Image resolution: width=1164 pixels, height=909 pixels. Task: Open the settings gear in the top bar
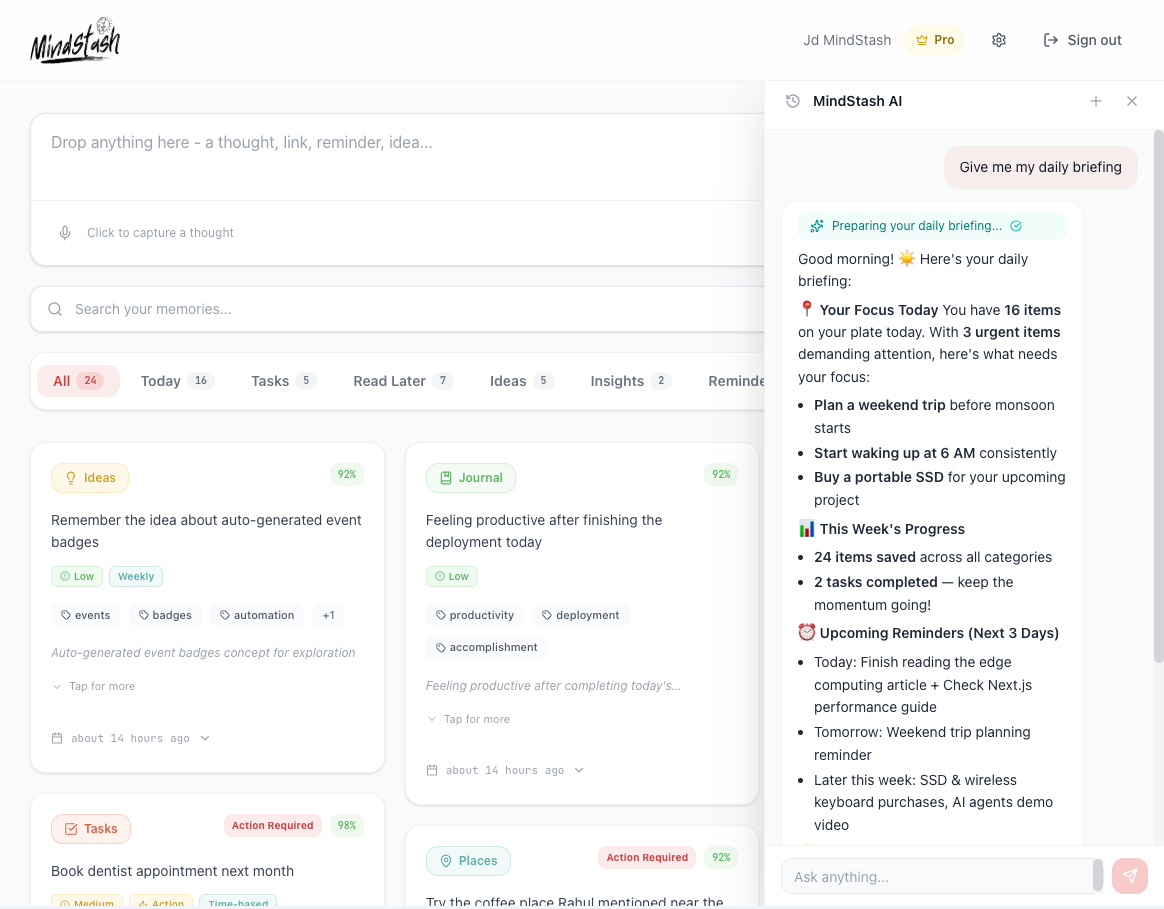coord(998,40)
